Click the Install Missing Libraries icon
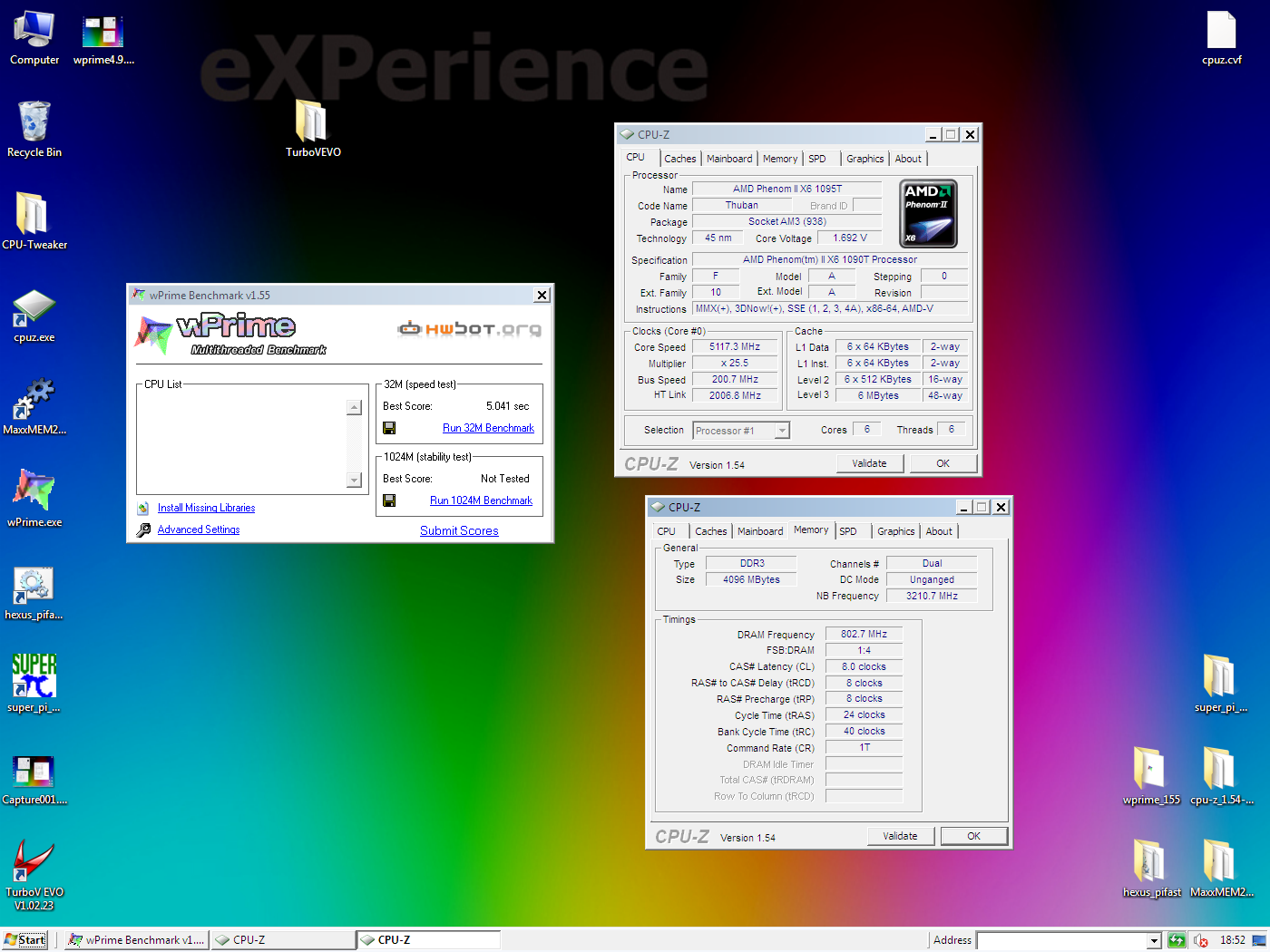 [143, 509]
